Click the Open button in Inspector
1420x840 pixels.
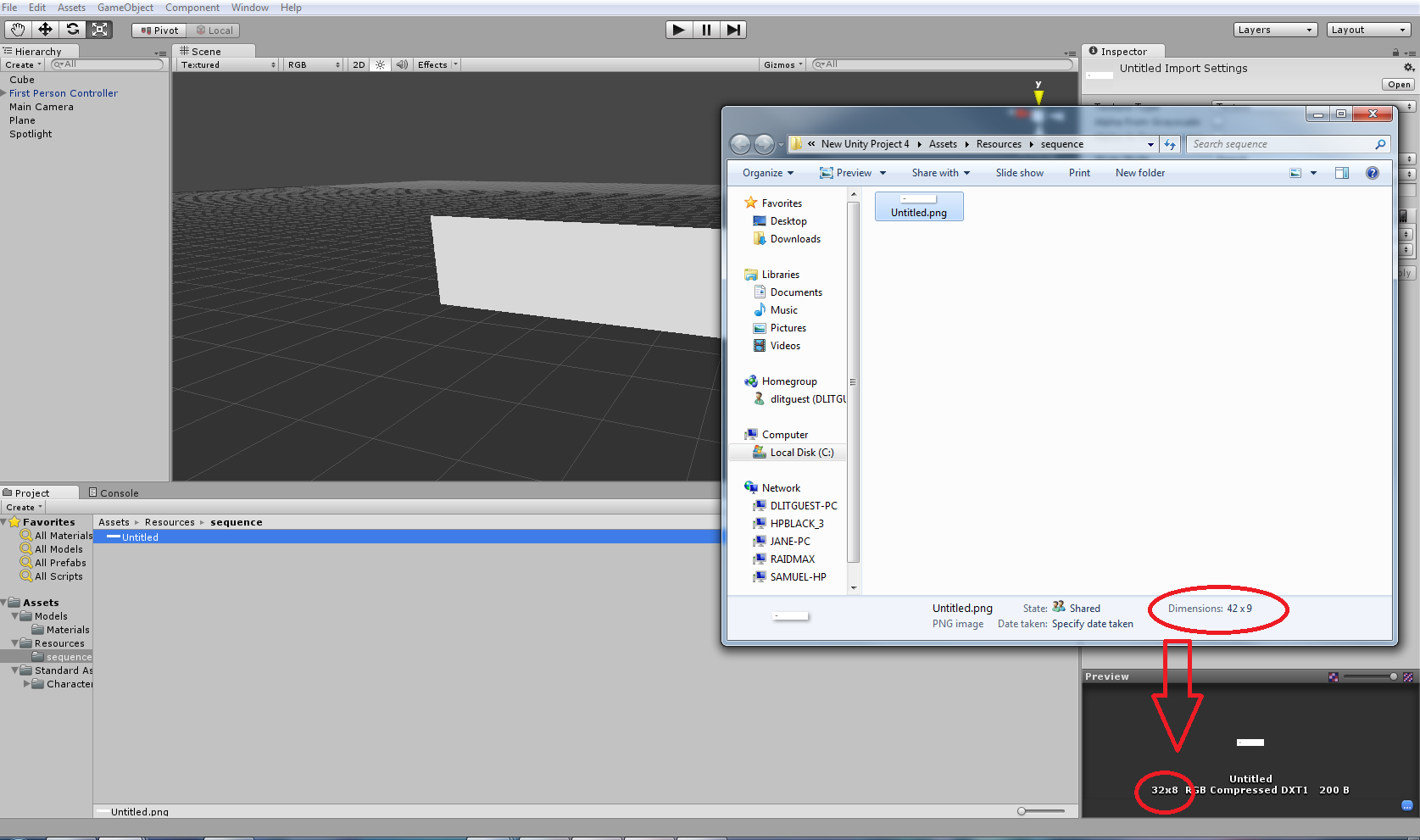pos(1398,85)
